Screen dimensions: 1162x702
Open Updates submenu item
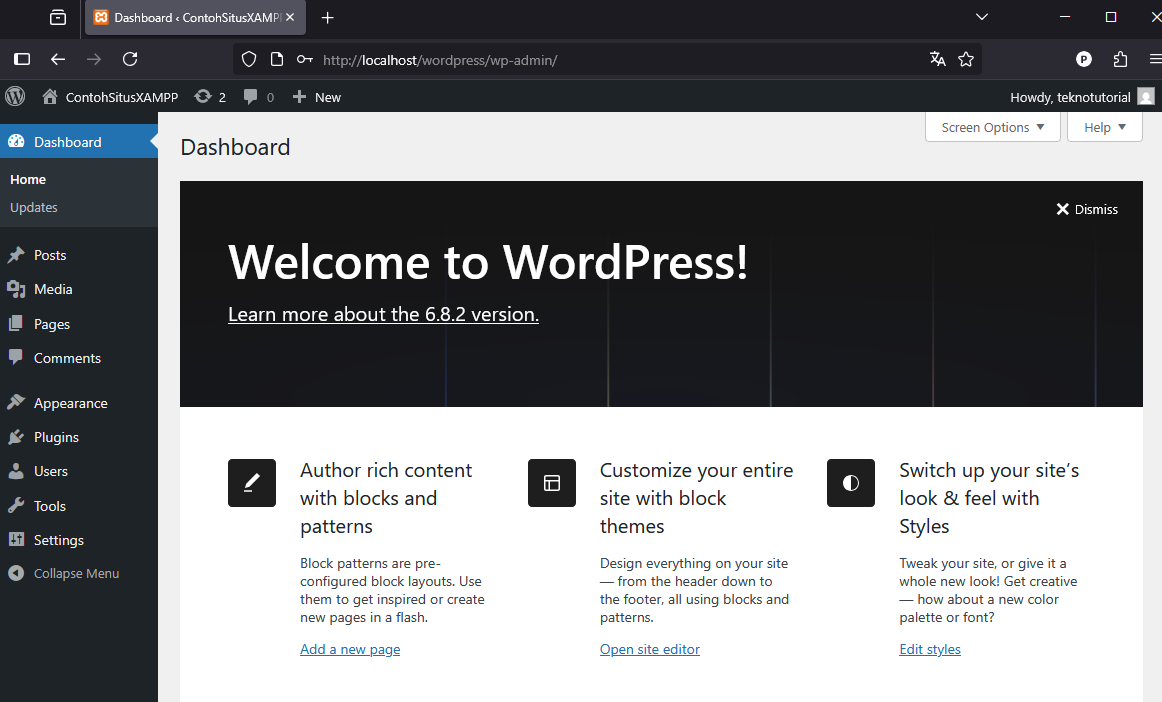(x=33, y=208)
